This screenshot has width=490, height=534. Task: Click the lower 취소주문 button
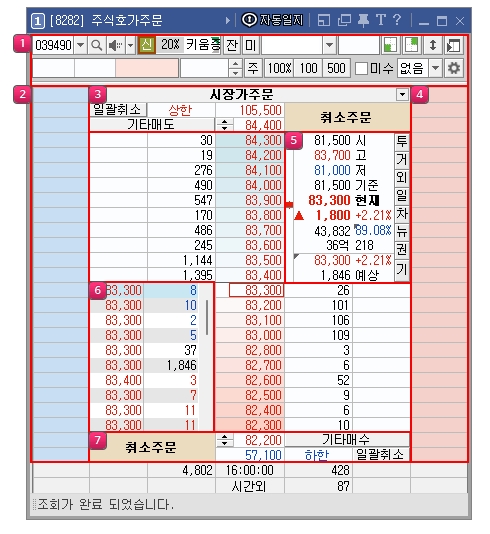(152, 447)
